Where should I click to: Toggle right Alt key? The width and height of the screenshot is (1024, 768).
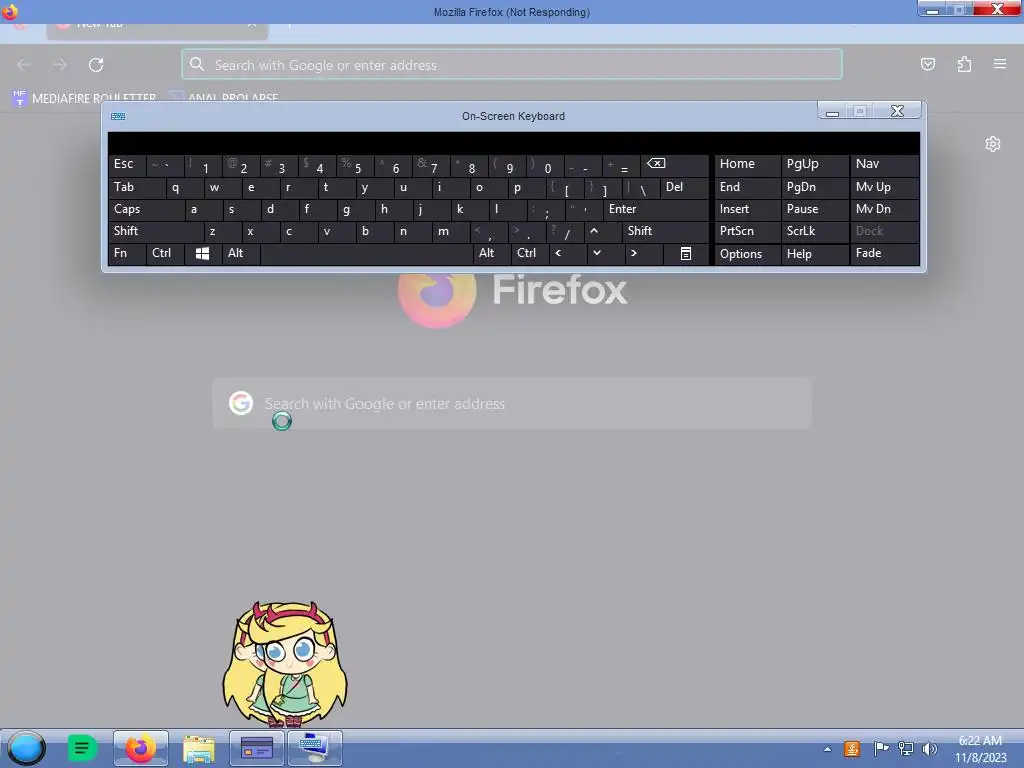point(491,253)
